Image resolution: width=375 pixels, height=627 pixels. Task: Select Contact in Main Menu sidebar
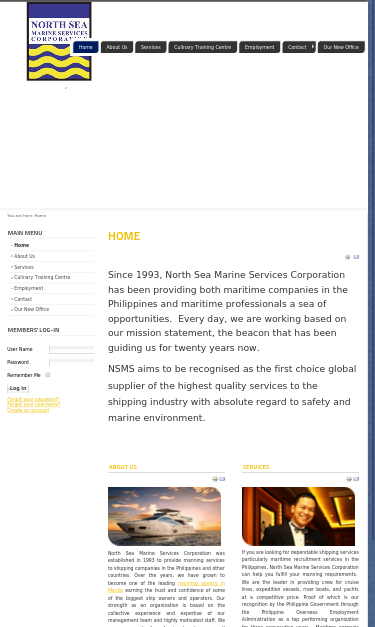coord(23,299)
